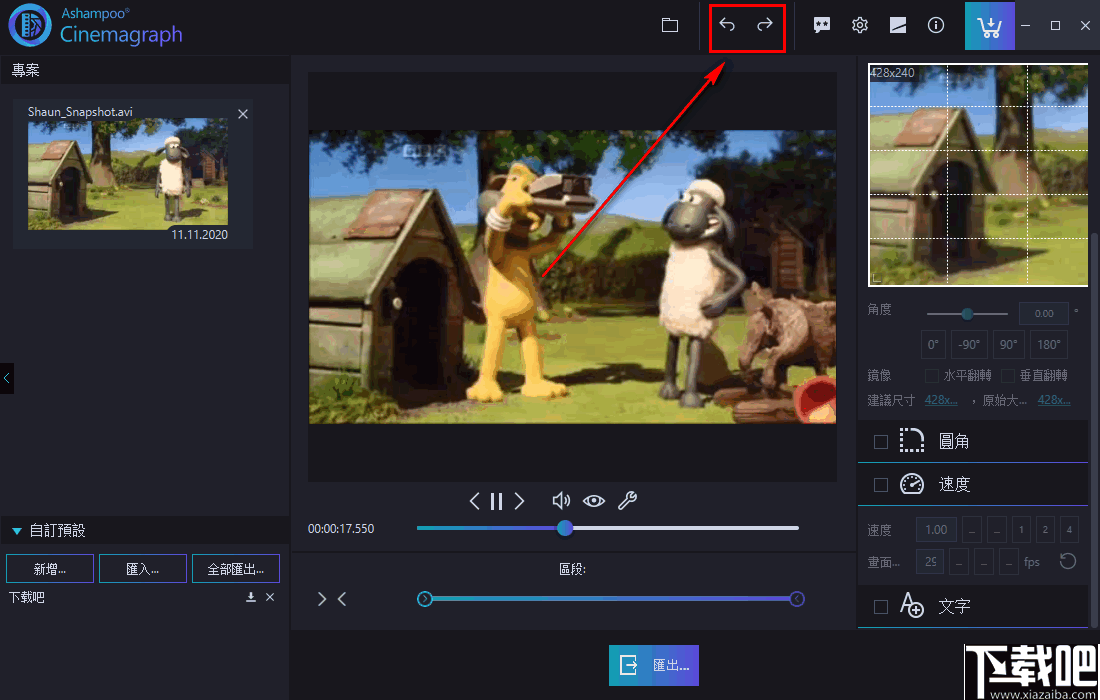This screenshot has width=1100, height=700.
Task: Collapse the left panel with the side chevron
Action: coord(6,378)
